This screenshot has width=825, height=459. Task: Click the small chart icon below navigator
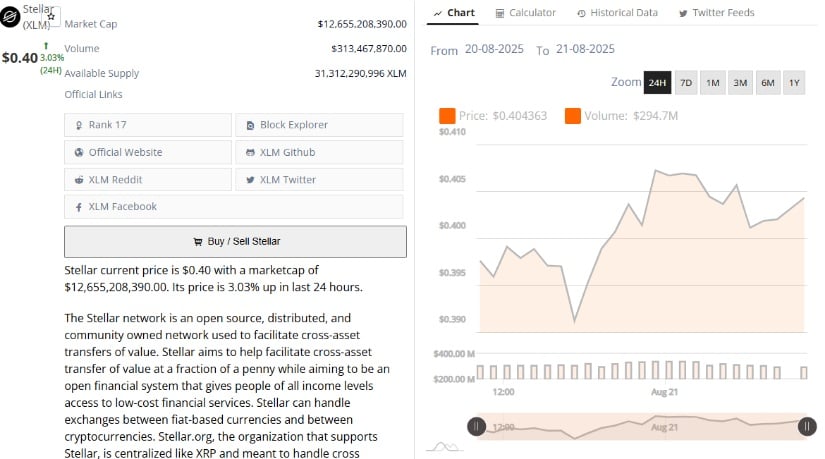pyautogui.click(x=445, y=447)
